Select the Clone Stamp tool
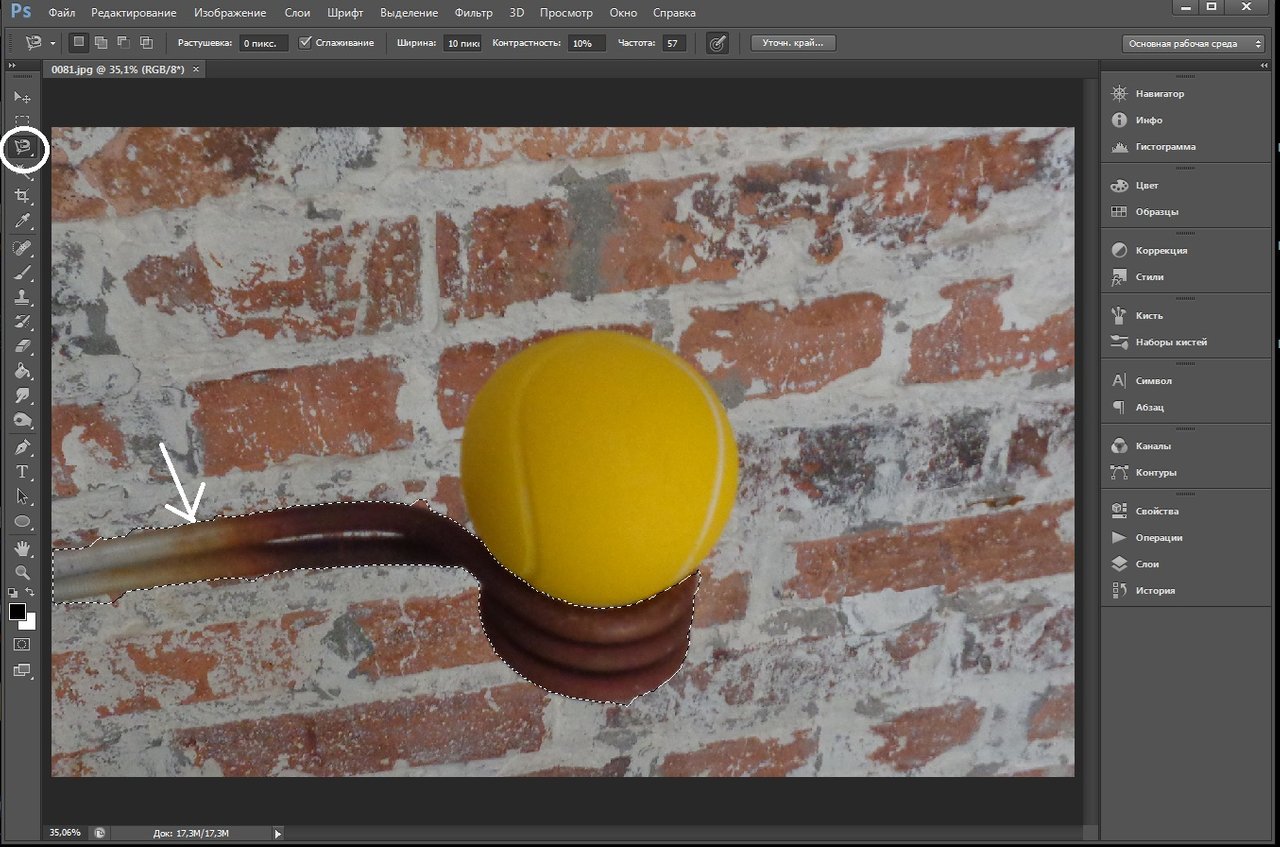Image resolution: width=1280 pixels, height=847 pixels. tap(22, 298)
